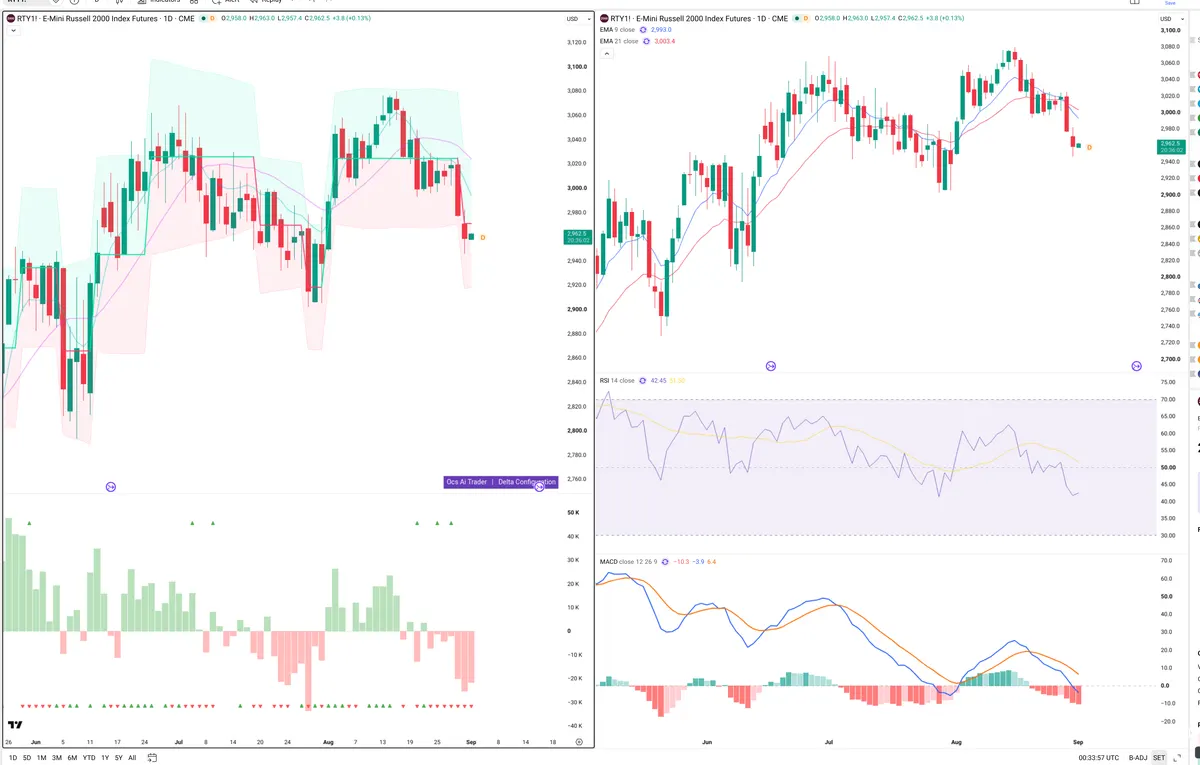This screenshot has width=1200, height=765.
Task: Click the 50 K label on left volume axis
Action: pos(574,513)
